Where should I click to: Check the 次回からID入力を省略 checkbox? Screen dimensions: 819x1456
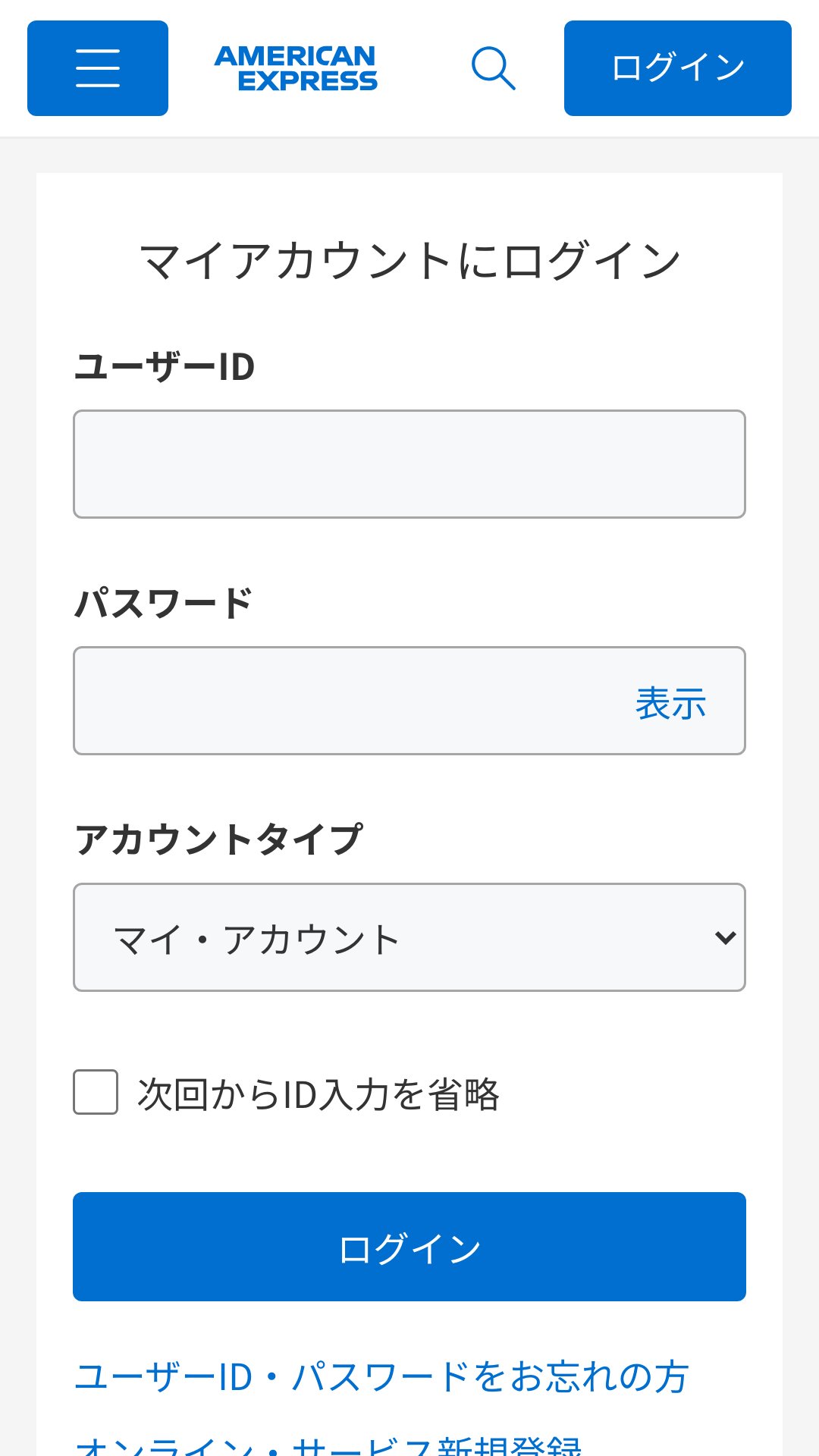tap(96, 1092)
